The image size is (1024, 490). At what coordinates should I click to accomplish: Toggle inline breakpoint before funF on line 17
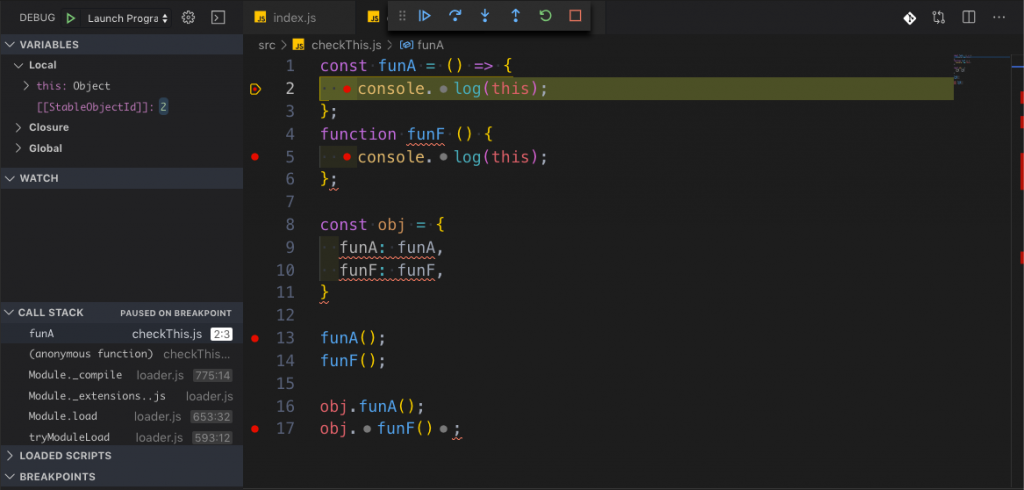point(367,429)
